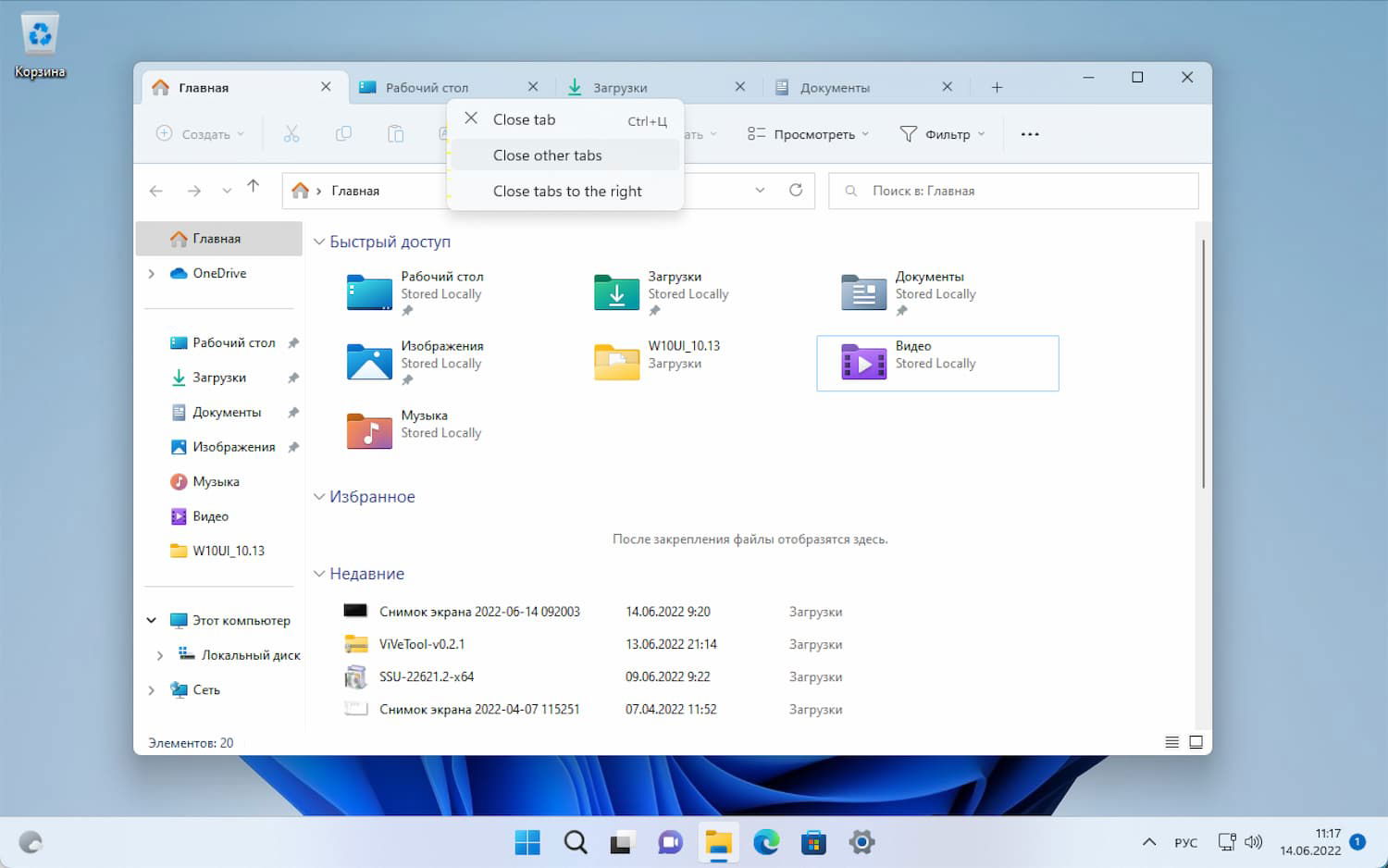Screen dimensions: 1388x868
Task: Expand the OneDrive tree node
Action: 152,274
